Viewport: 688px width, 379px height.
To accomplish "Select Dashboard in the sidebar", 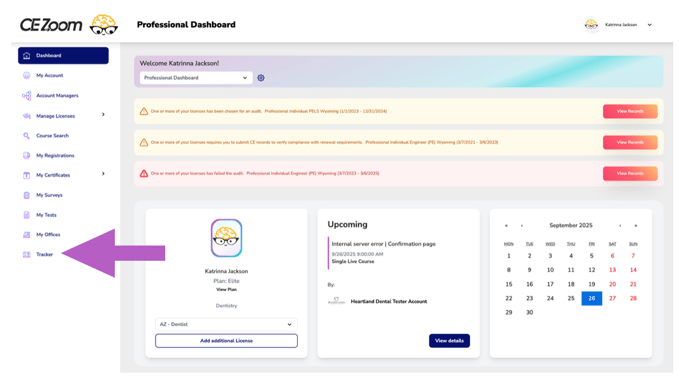I will pos(63,56).
